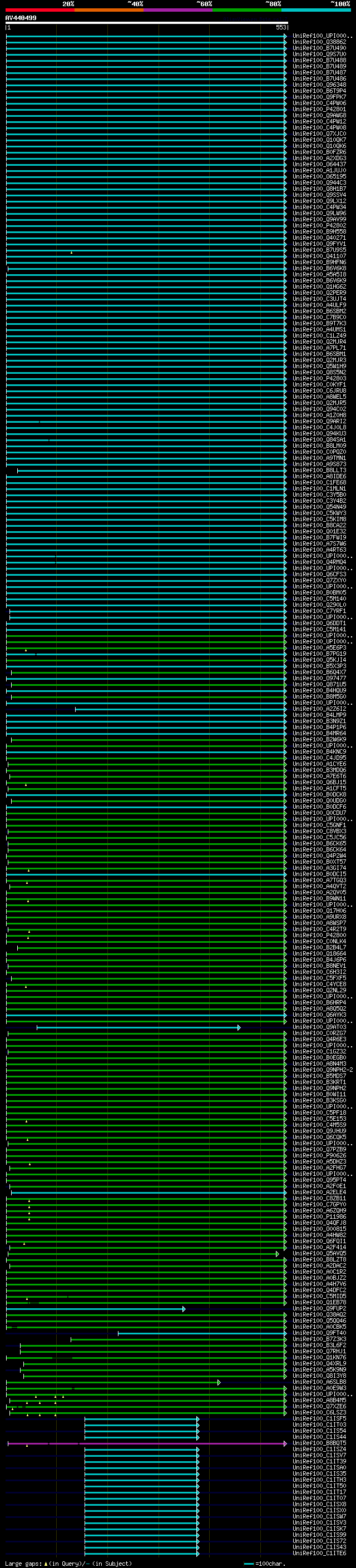The height and width of the screenshot is (1568, 356).
Task: Select hit label UniRef100_Q1HG62
Action: click(x=319, y=286)
